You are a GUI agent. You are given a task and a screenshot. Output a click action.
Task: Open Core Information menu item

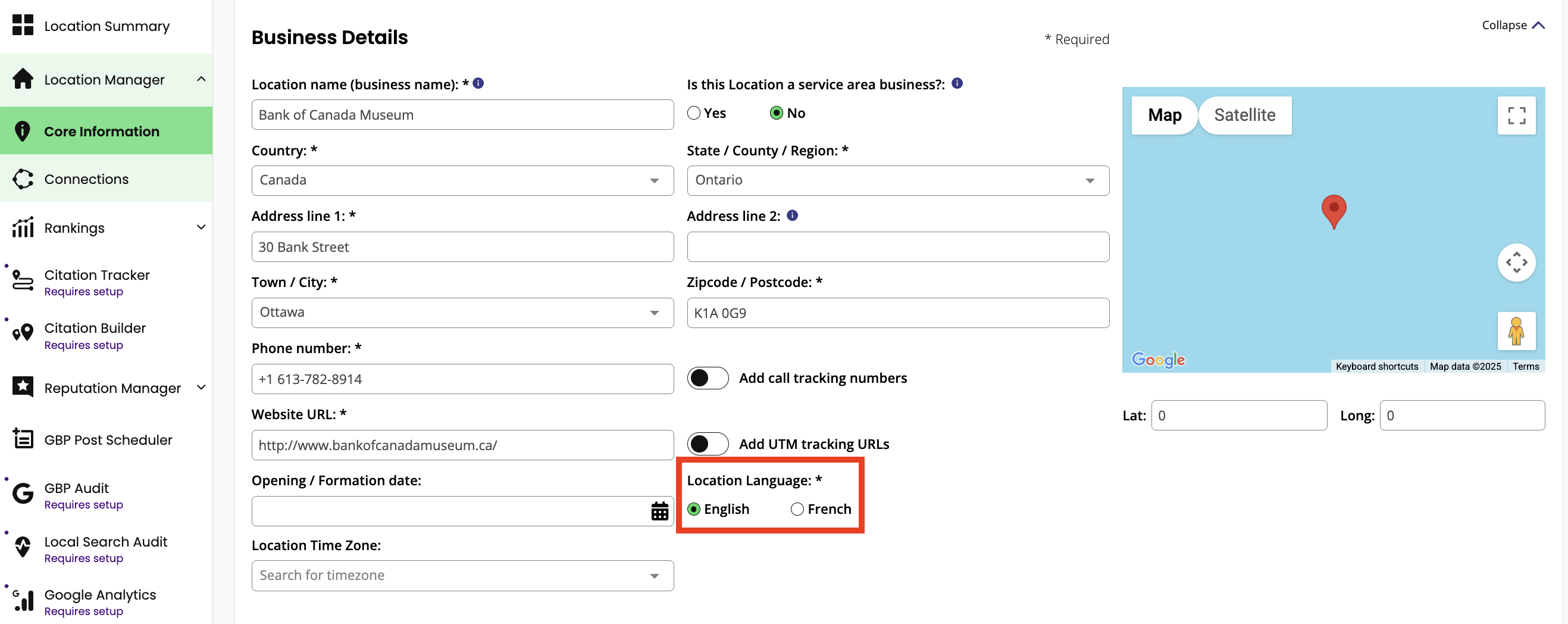[x=106, y=131]
